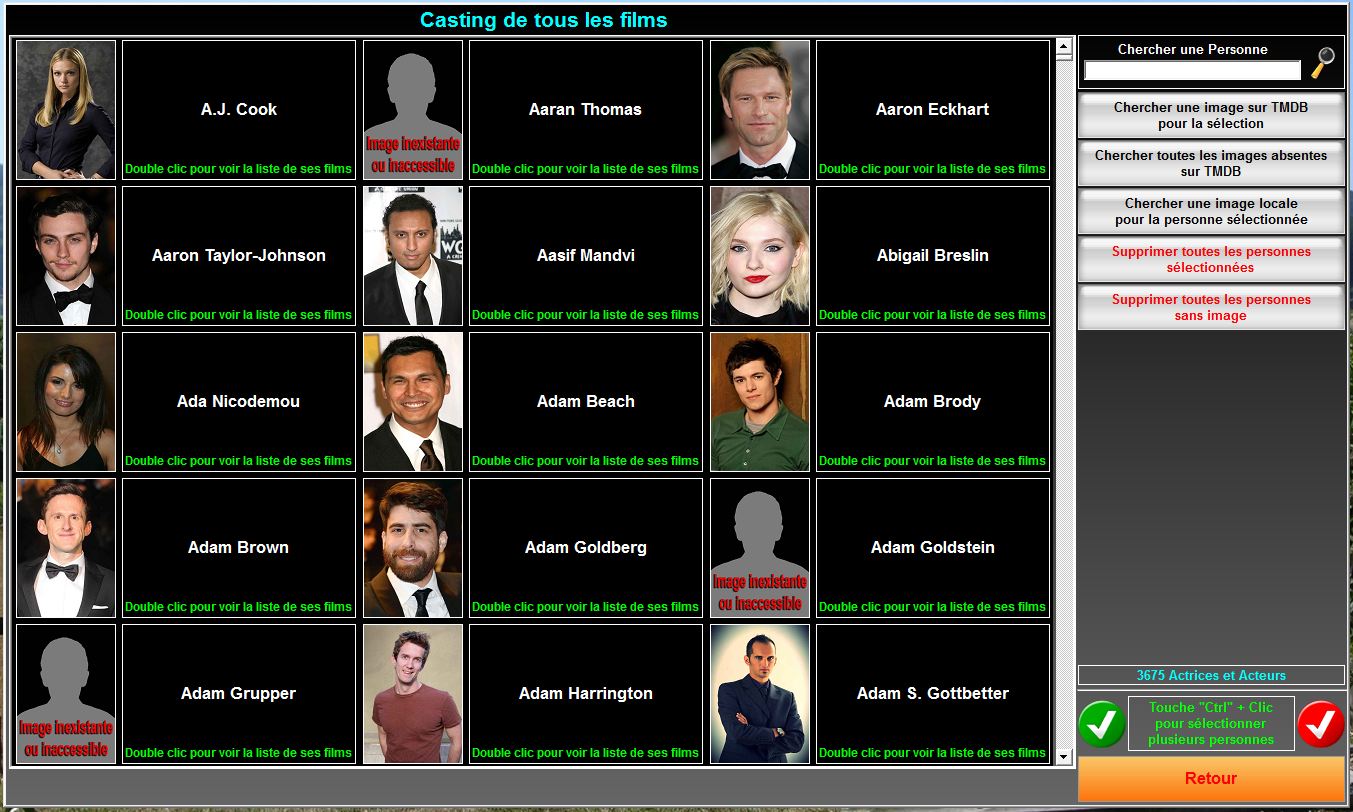The width and height of the screenshot is (1353, 812).
Task: Click the Adam Beach name text
Action: click(585, 401)
